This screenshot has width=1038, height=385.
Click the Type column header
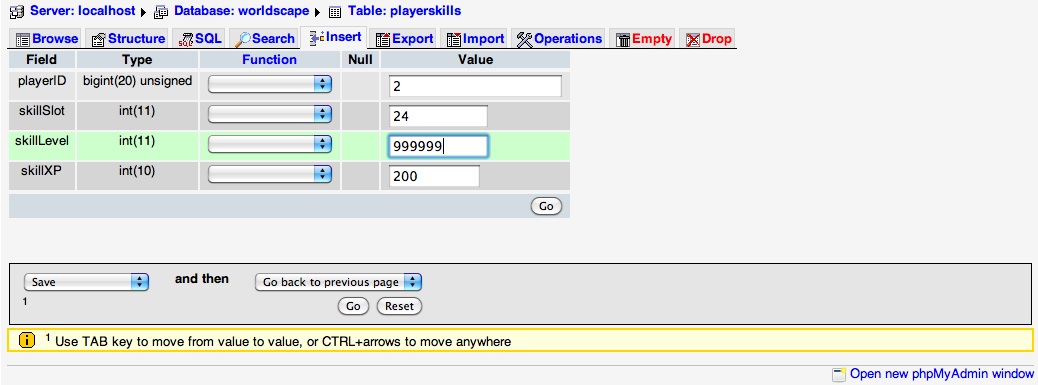[137, 60]
